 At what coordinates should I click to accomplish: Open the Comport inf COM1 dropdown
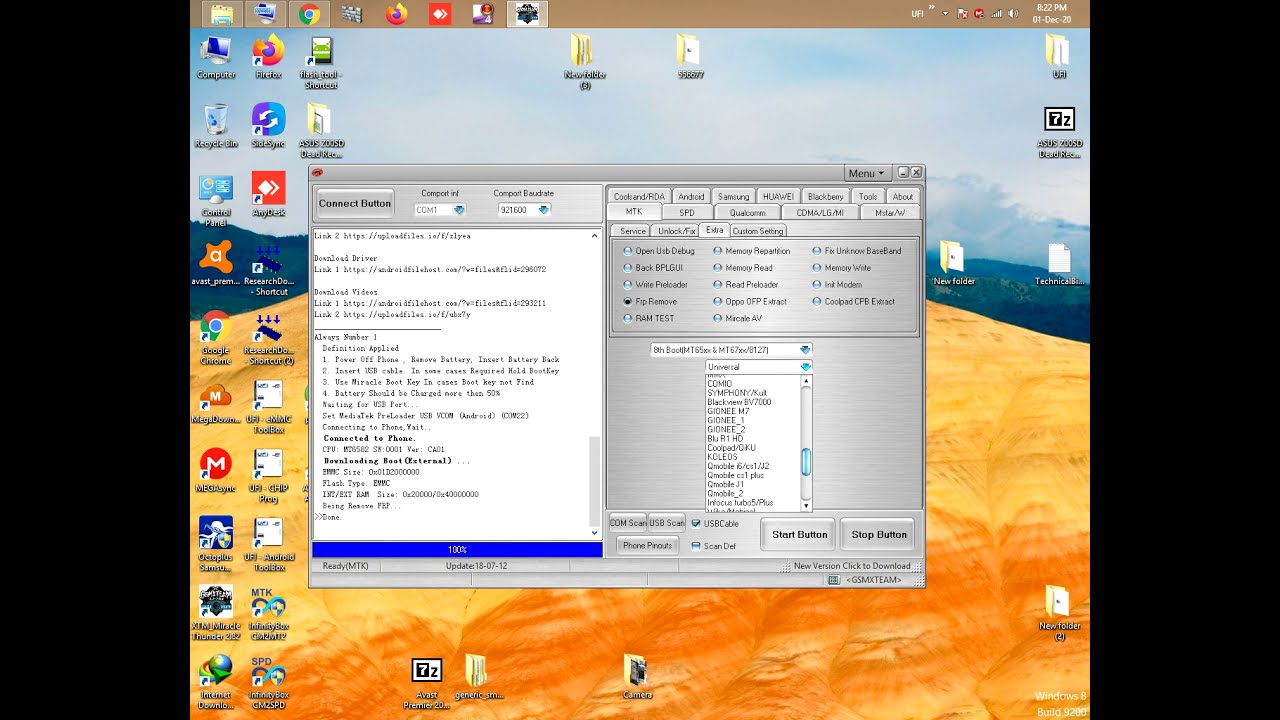[x=440, y=210]
